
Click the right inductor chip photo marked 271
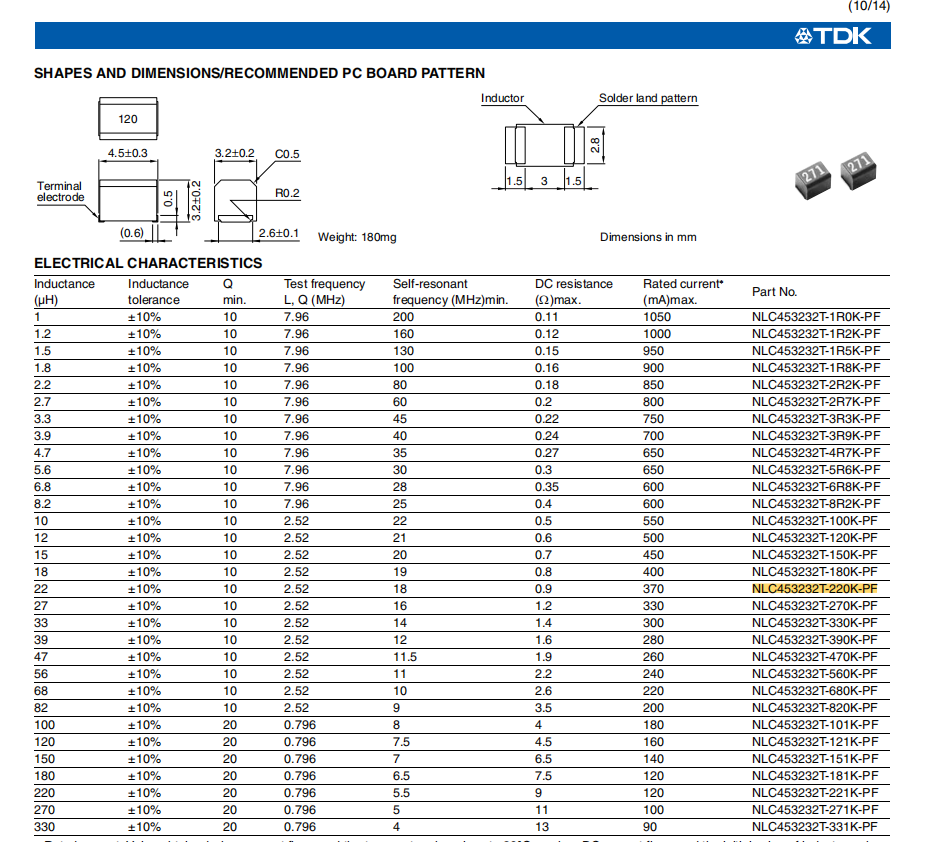point(858,171)
